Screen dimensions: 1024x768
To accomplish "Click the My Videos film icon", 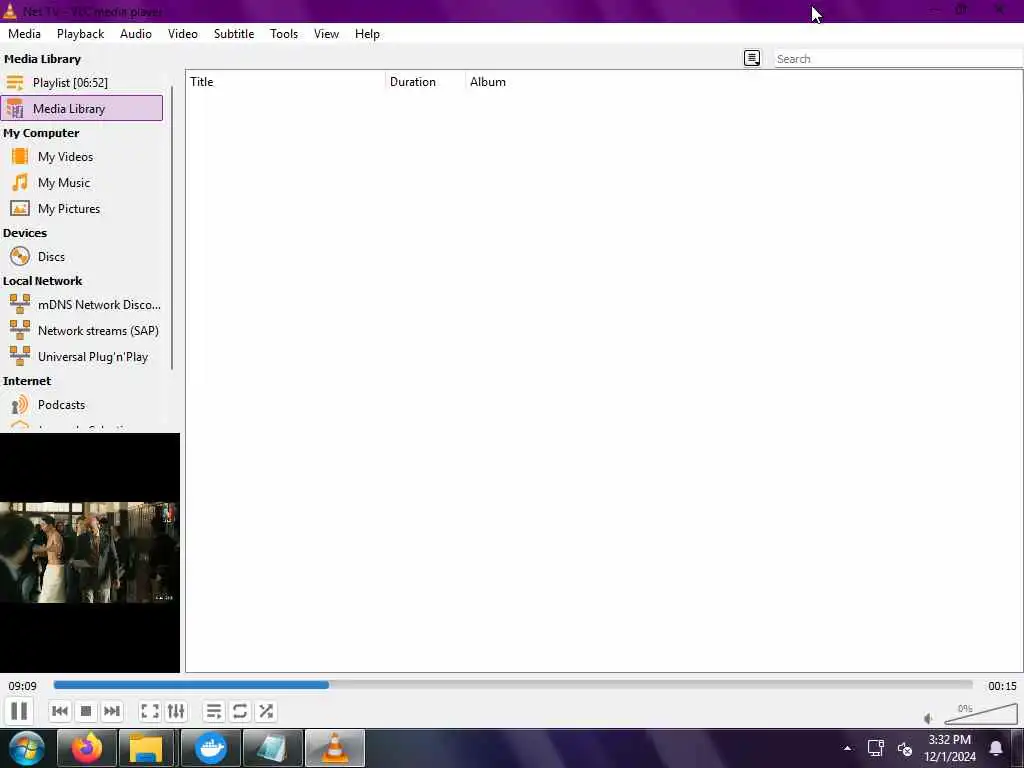I will pos(20,156).
